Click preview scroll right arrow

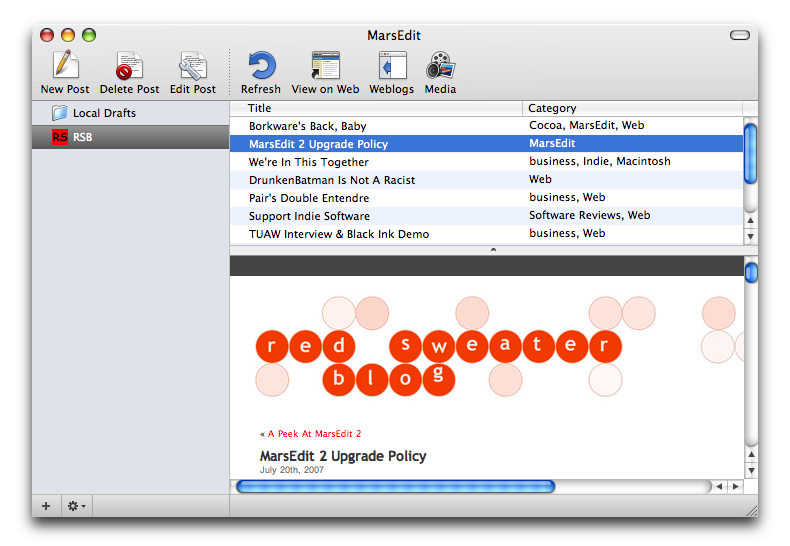click(736, 487)
